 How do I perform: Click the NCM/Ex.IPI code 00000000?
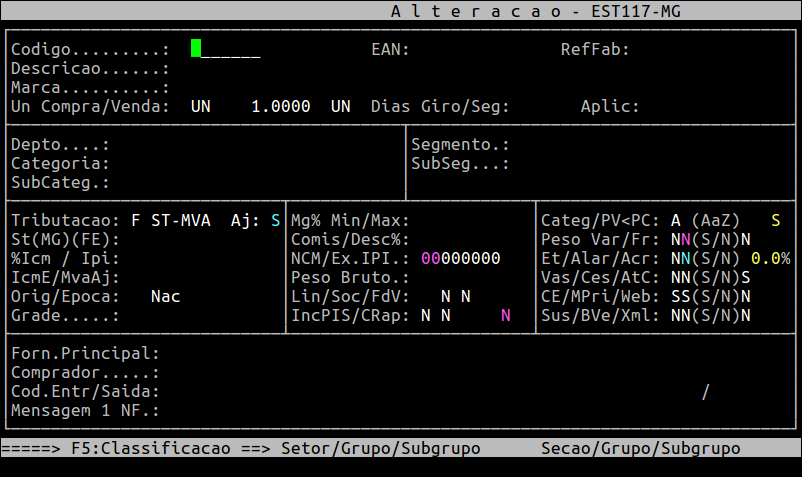tap(460, 258)
